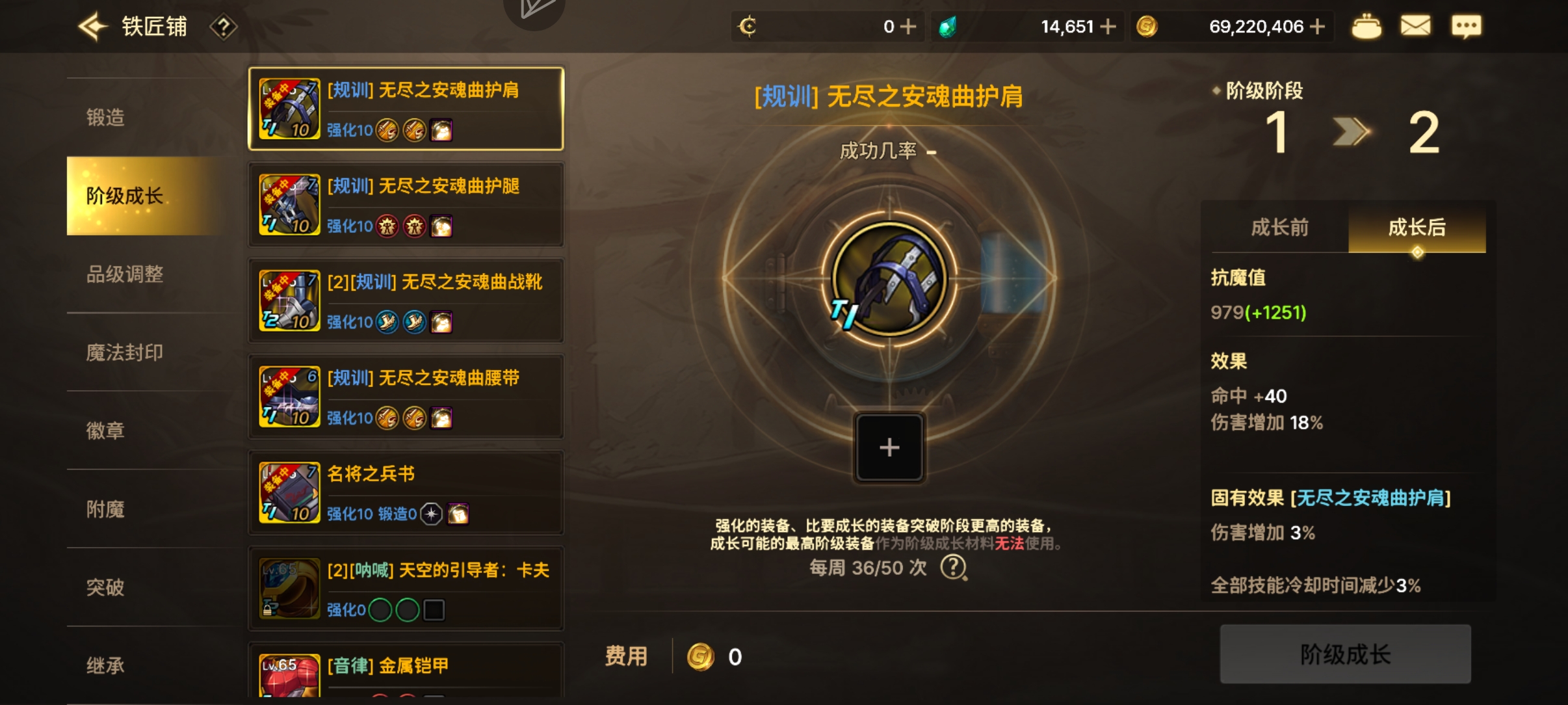Click the central shoulder armor equipment icon
The height and width of the screenshot is (705, 1568).
(889, 279)
